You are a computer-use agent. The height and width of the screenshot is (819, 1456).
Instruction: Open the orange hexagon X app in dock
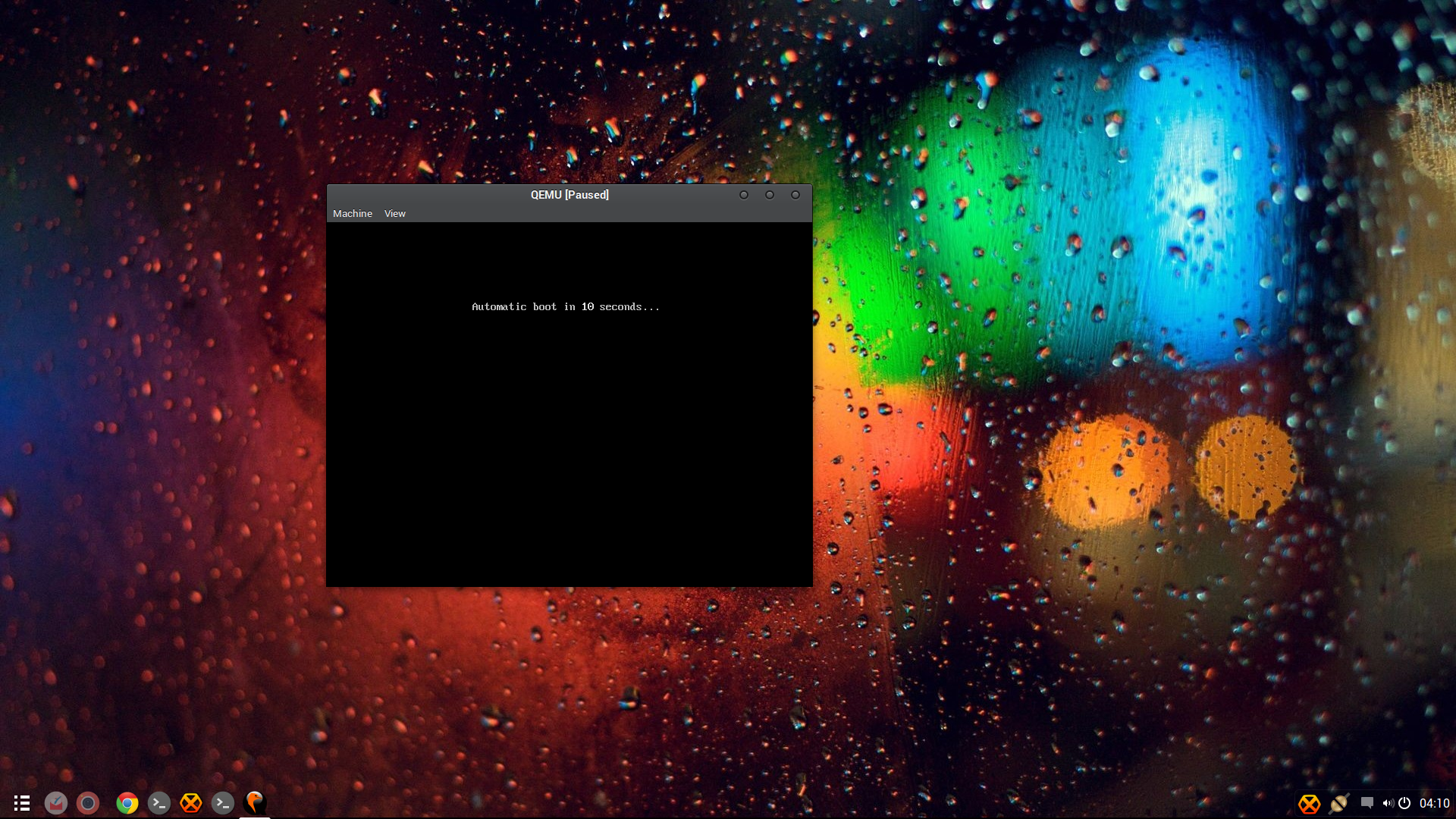point(191,803)
